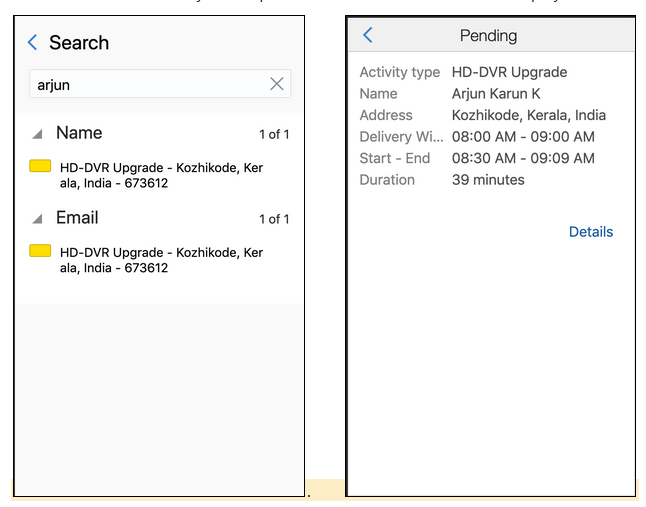
Task: Clear the 'arjun' search text
Action: click(276, 84)
